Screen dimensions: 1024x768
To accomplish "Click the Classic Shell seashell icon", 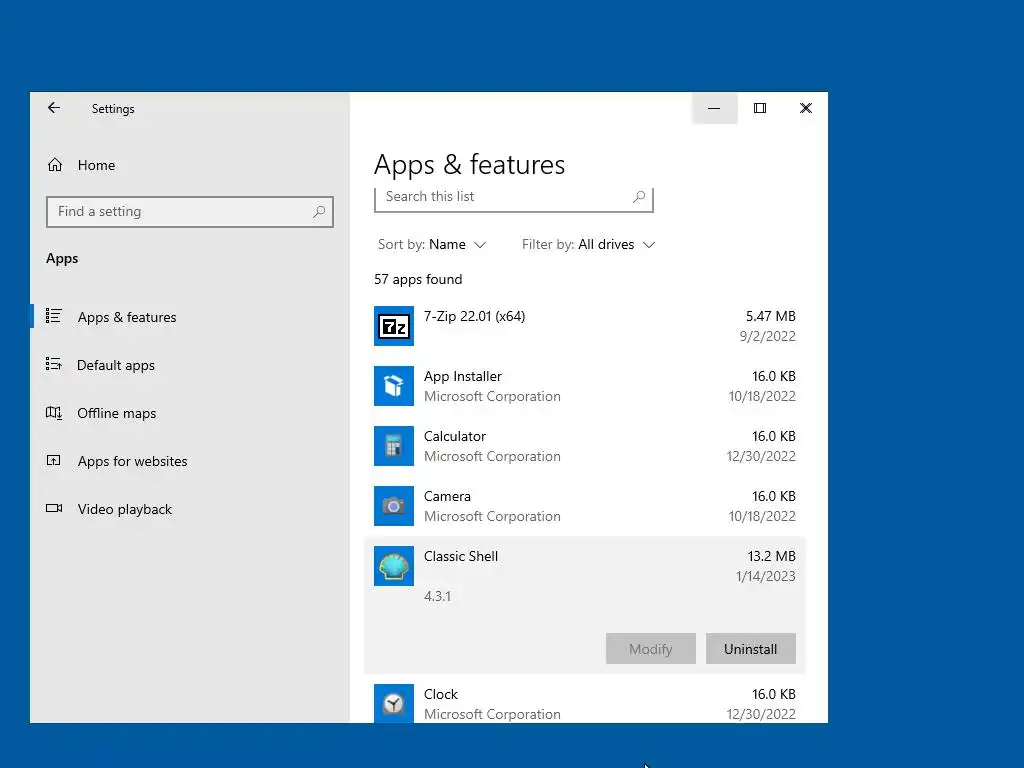I will pos(394,566).
